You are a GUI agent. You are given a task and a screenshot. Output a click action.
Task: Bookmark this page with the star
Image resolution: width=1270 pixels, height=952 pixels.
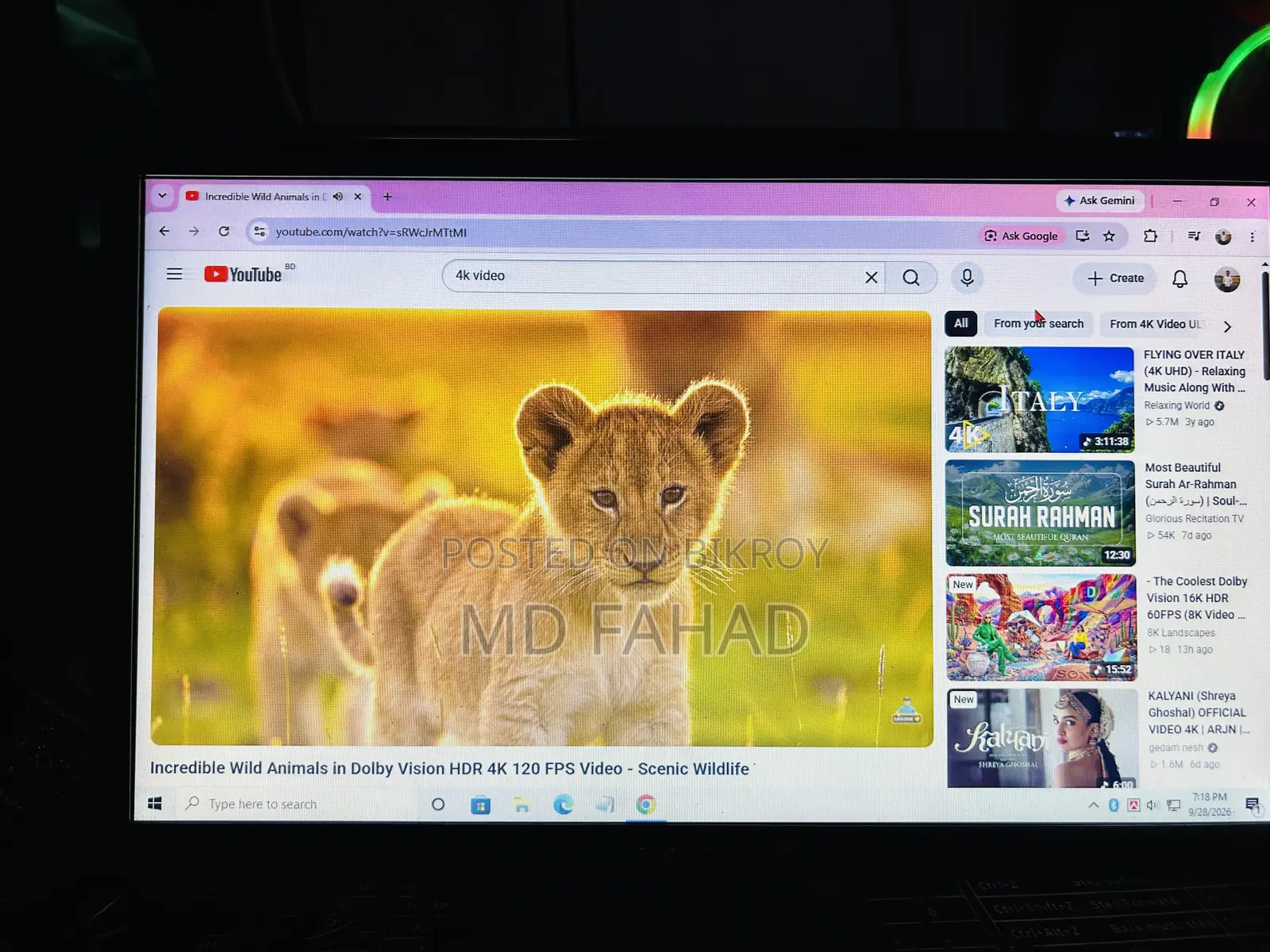pos(1110,236)
